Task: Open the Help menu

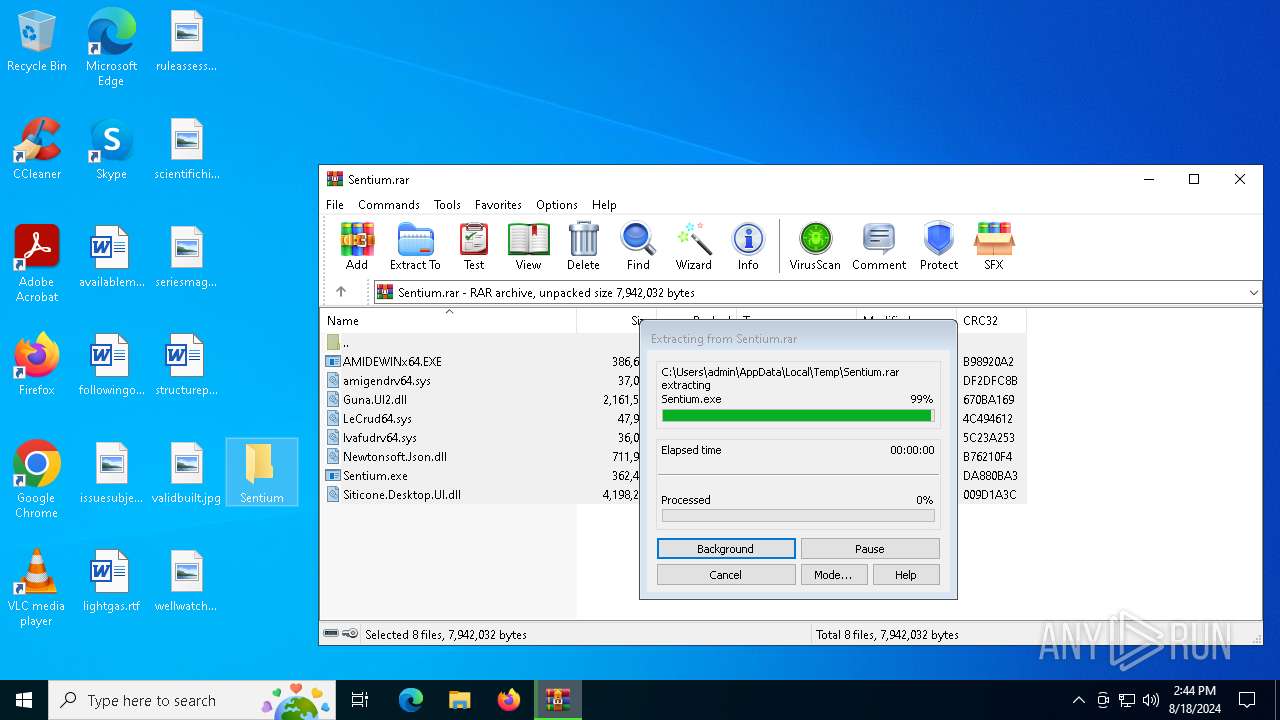Action: click(x=604, y=204)
